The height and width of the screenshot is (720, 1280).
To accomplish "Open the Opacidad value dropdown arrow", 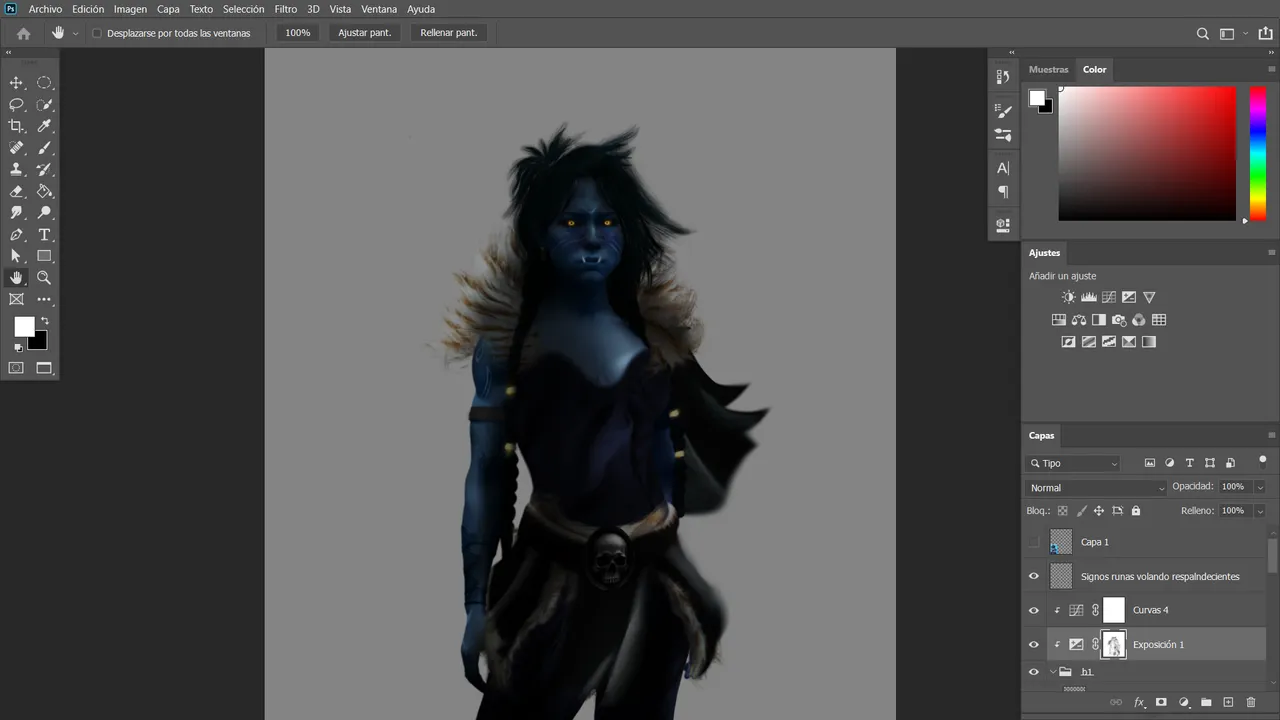I will (1260, 487).
